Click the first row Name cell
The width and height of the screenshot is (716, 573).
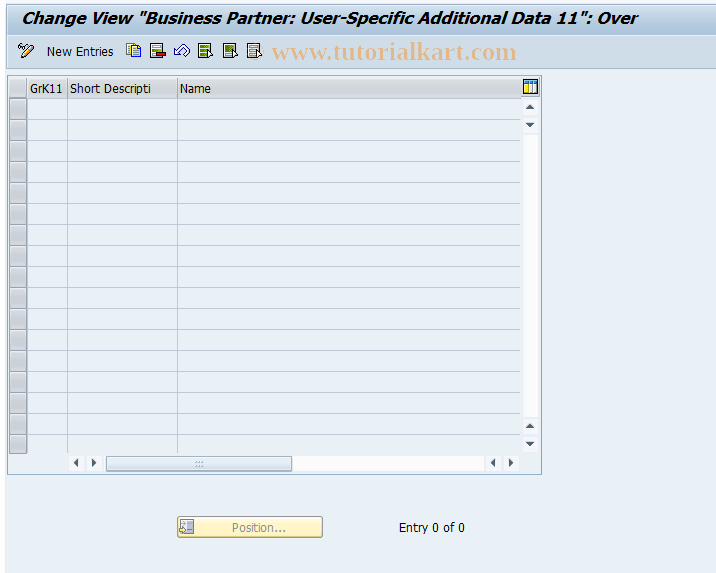349,110
